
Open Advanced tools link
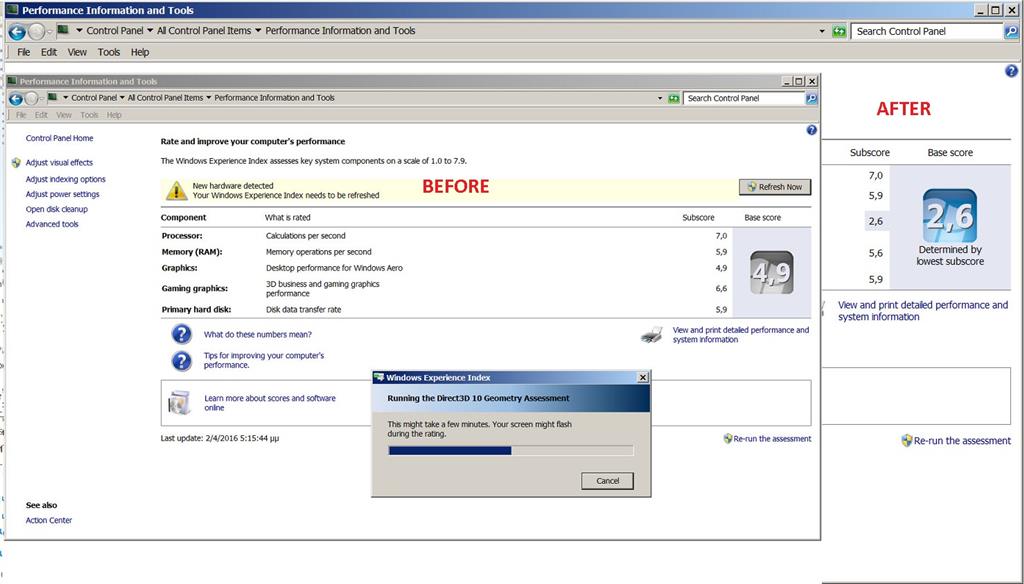52,224
